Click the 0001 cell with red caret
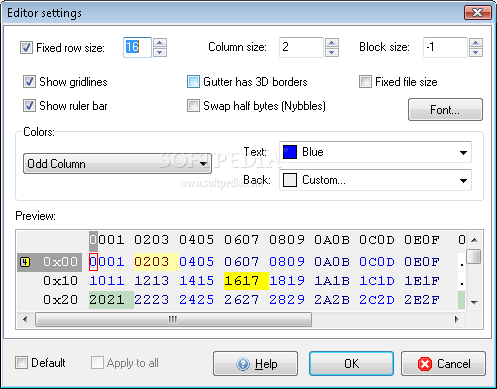The height and width of the screenshot is (389, 497). (x=107, y=262)
